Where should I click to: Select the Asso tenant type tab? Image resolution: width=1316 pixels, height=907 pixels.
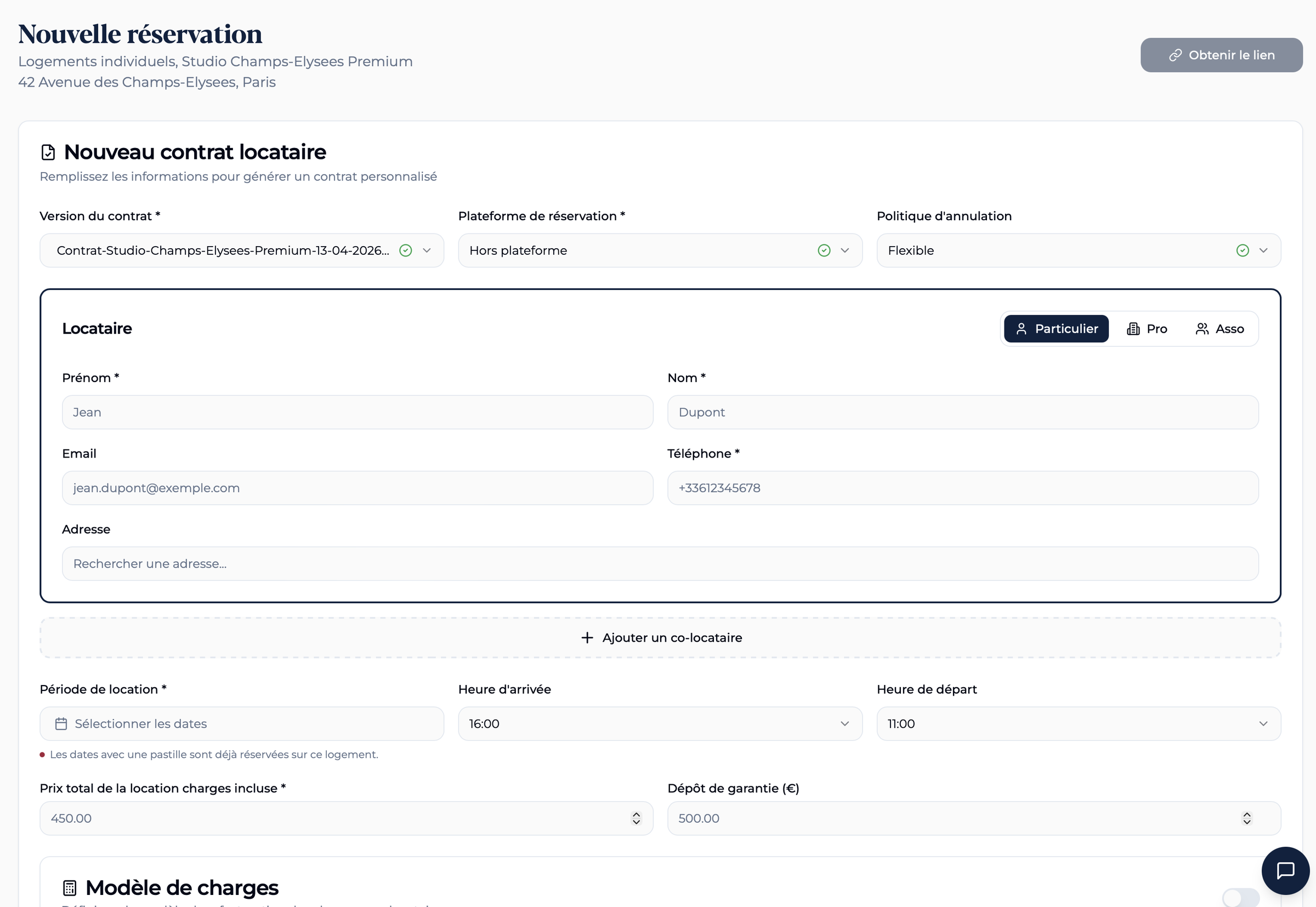(1219, 329)
